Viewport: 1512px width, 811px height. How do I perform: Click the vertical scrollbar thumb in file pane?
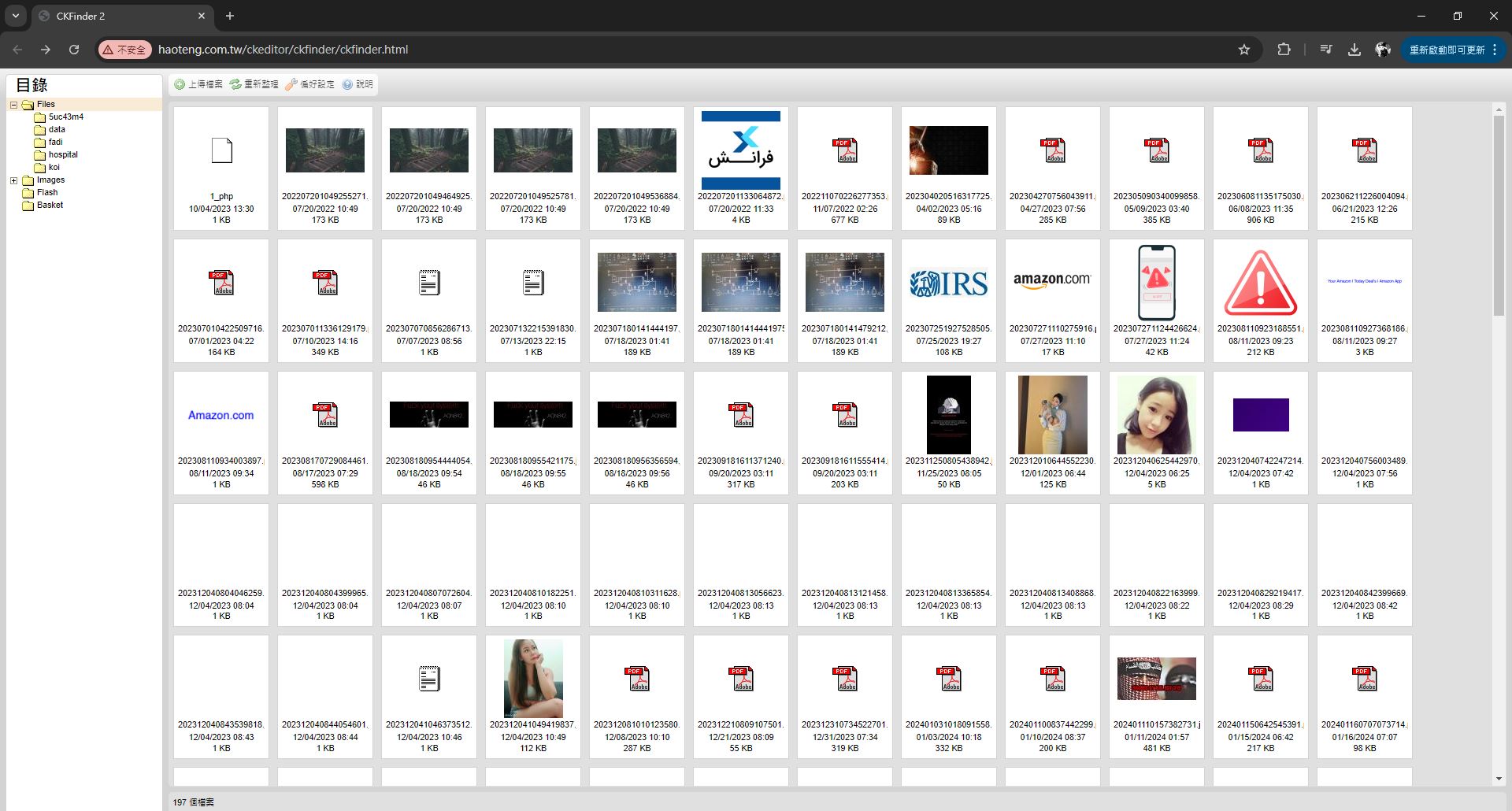coord(1499,215)
